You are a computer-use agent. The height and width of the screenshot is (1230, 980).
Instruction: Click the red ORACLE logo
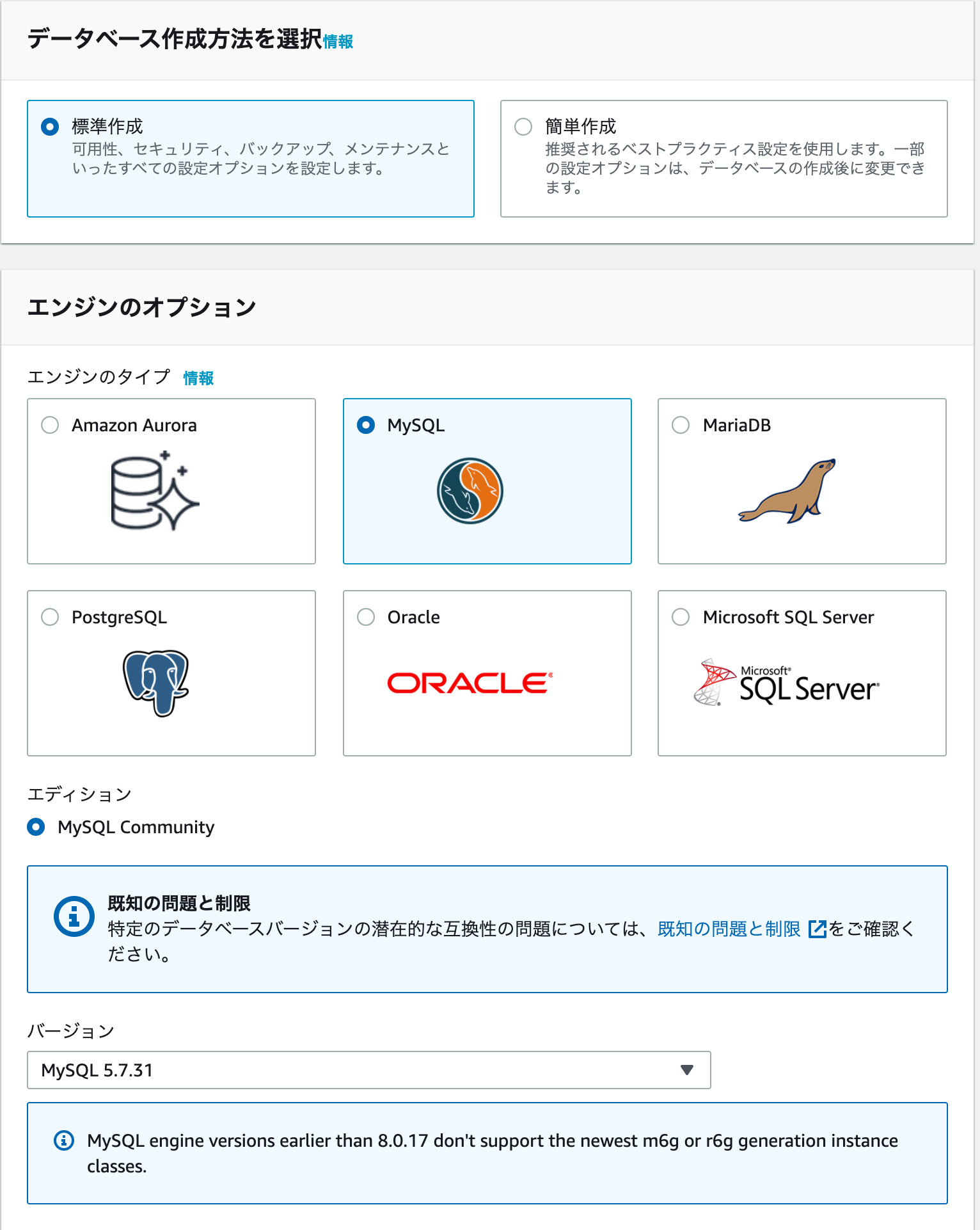point(470,683)
